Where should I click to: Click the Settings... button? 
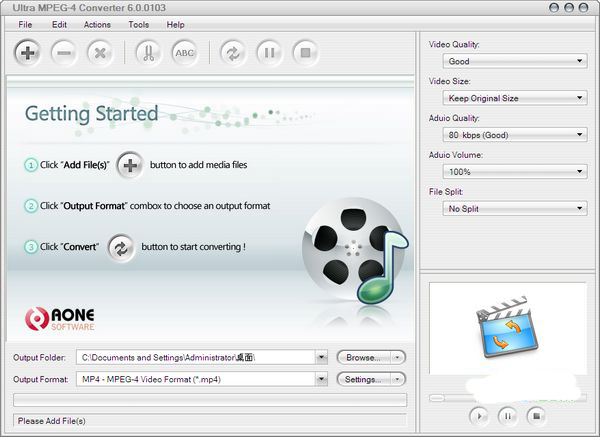[364, 379]
